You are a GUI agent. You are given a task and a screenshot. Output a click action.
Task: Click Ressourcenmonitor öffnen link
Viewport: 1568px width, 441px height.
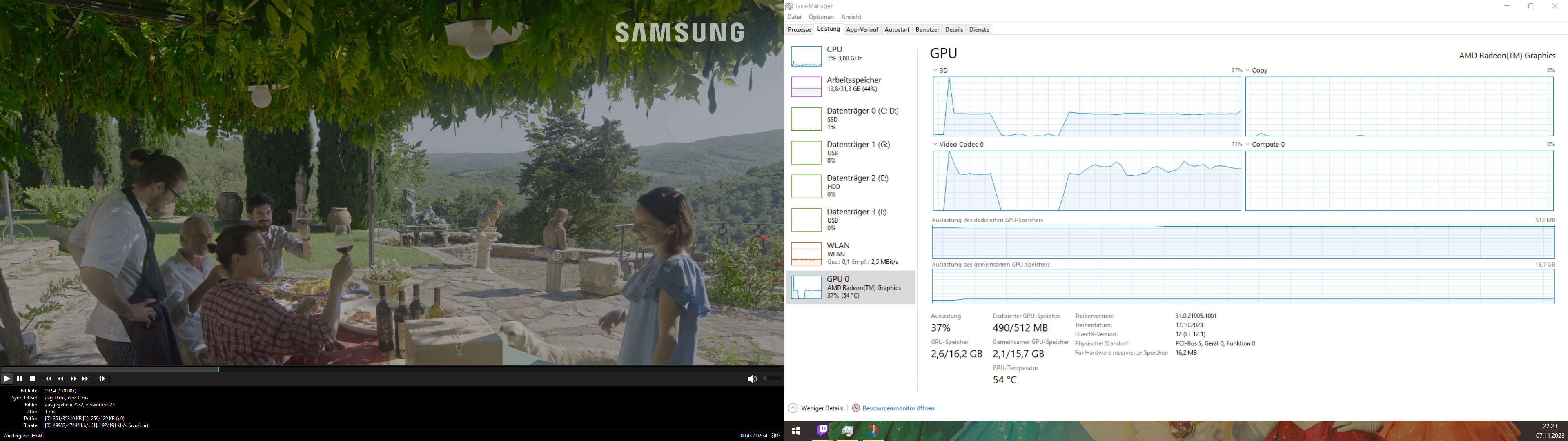coord(898,408)
